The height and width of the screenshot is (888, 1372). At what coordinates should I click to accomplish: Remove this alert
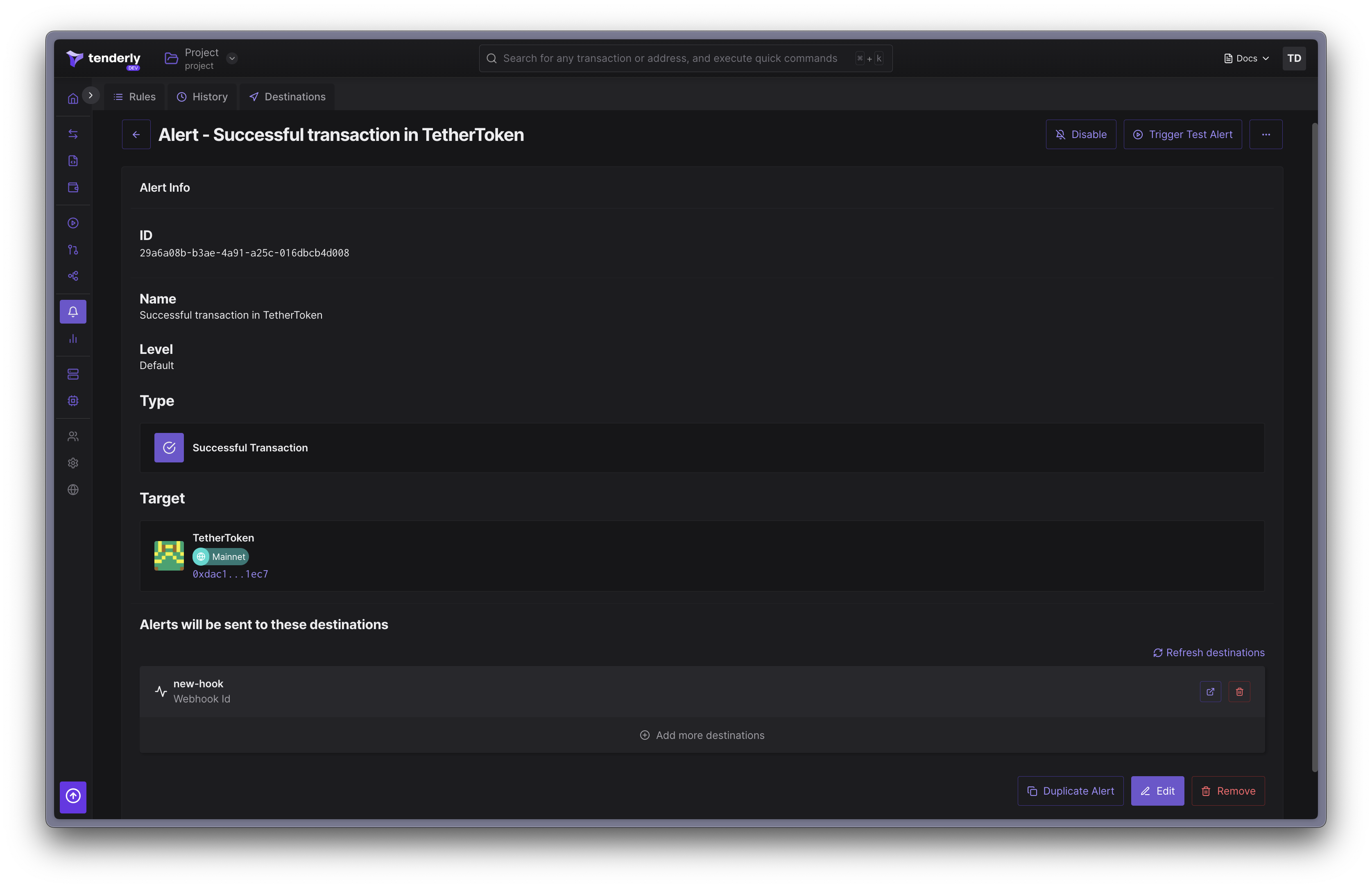click(1228, 791)
